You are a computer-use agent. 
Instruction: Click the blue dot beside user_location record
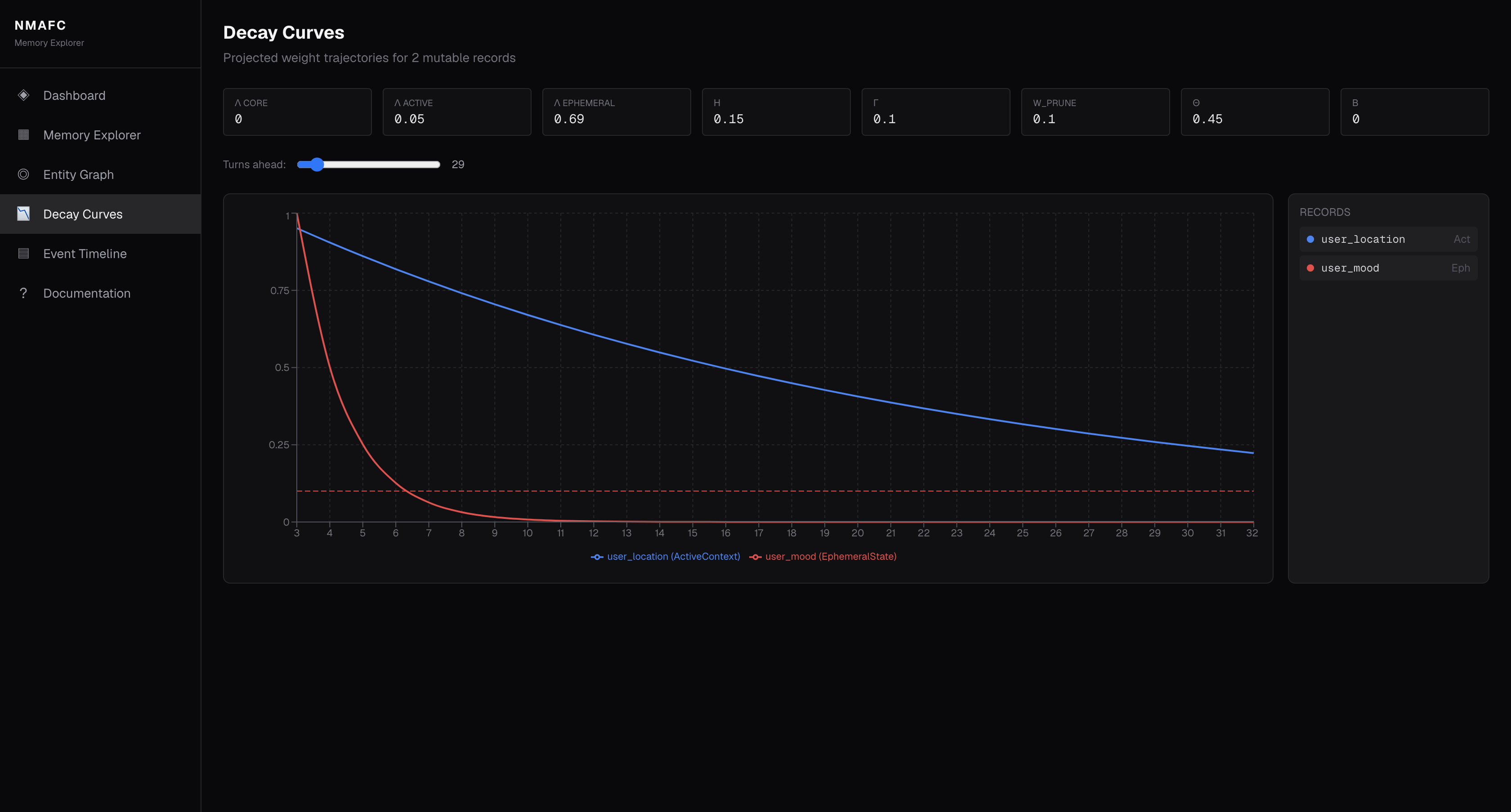pos(1310,239)
